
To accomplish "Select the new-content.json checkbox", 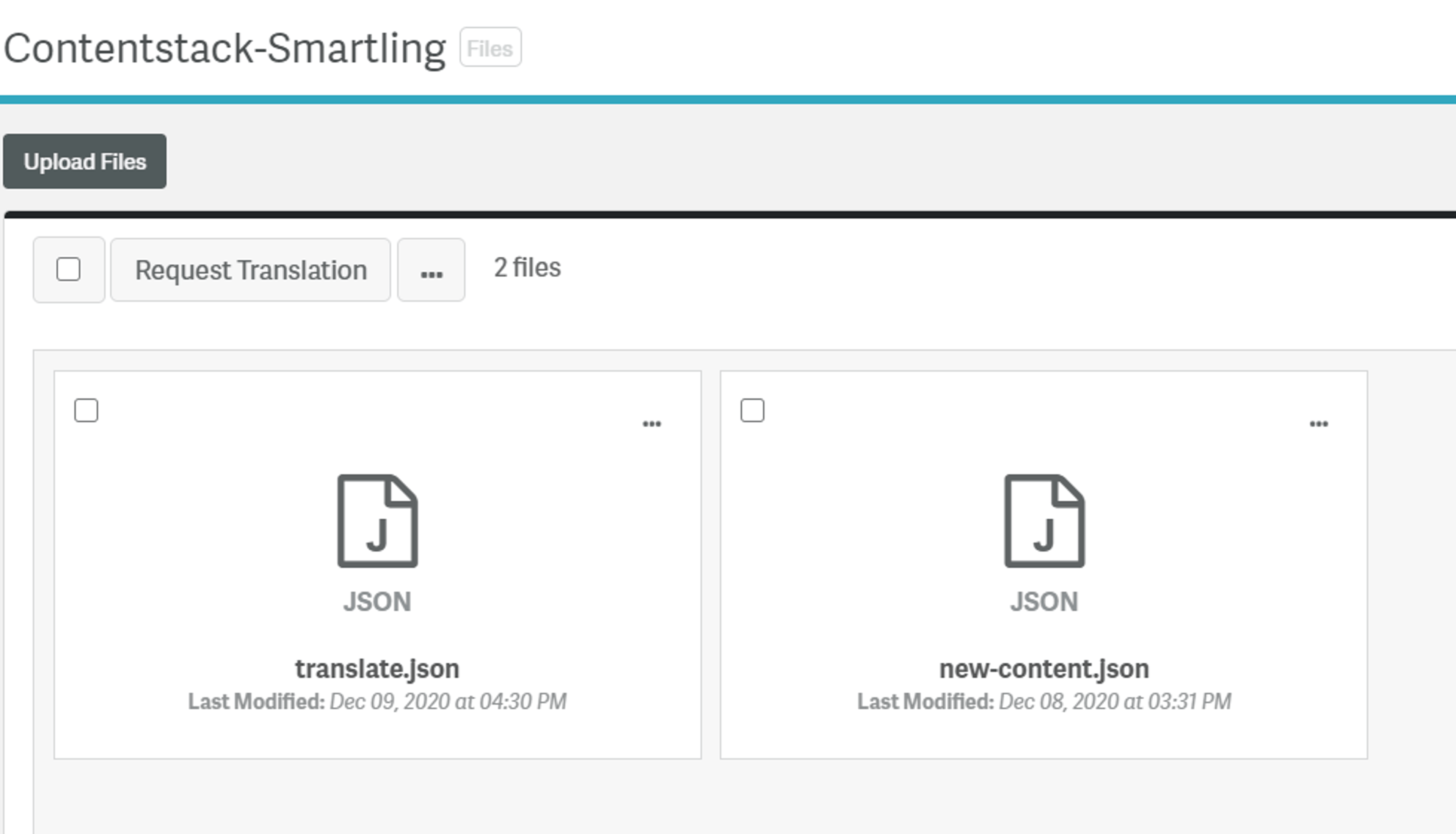I will (x=753, y=410).
